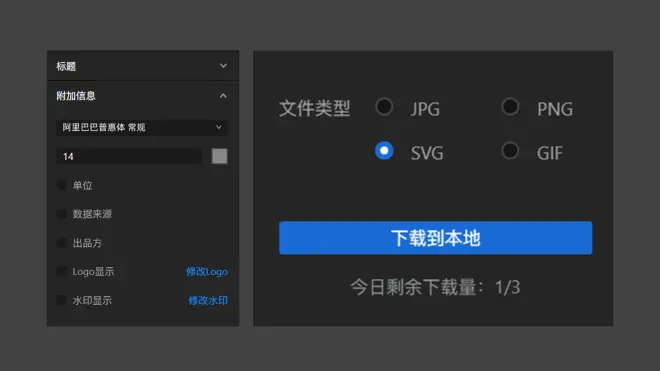Image resolution: width=660 pixels, height=371 pixels.
Task: Select the GIF file type radio
Action: (x=510, y=150)
